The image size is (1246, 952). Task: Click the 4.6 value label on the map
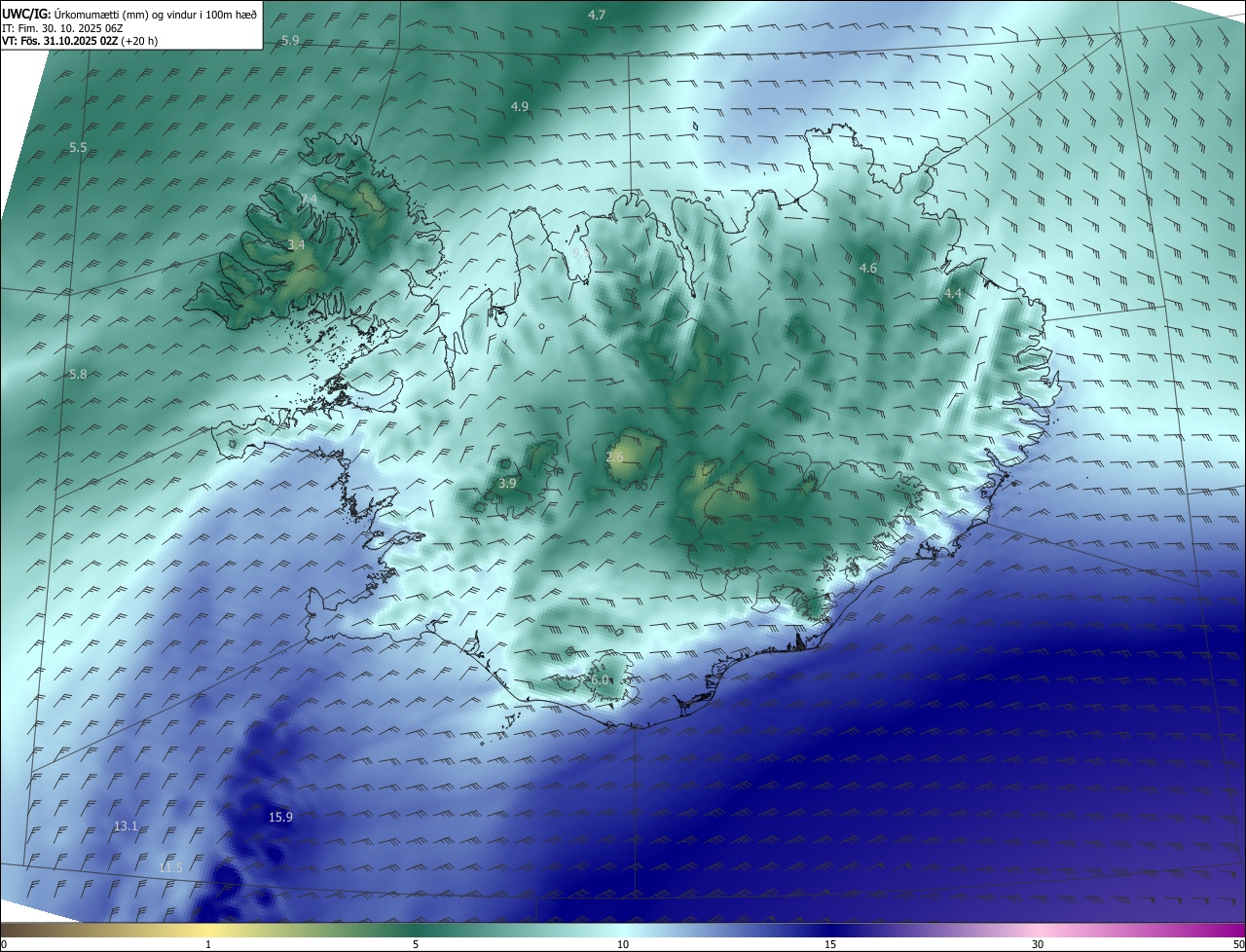[x=868, y=268]
